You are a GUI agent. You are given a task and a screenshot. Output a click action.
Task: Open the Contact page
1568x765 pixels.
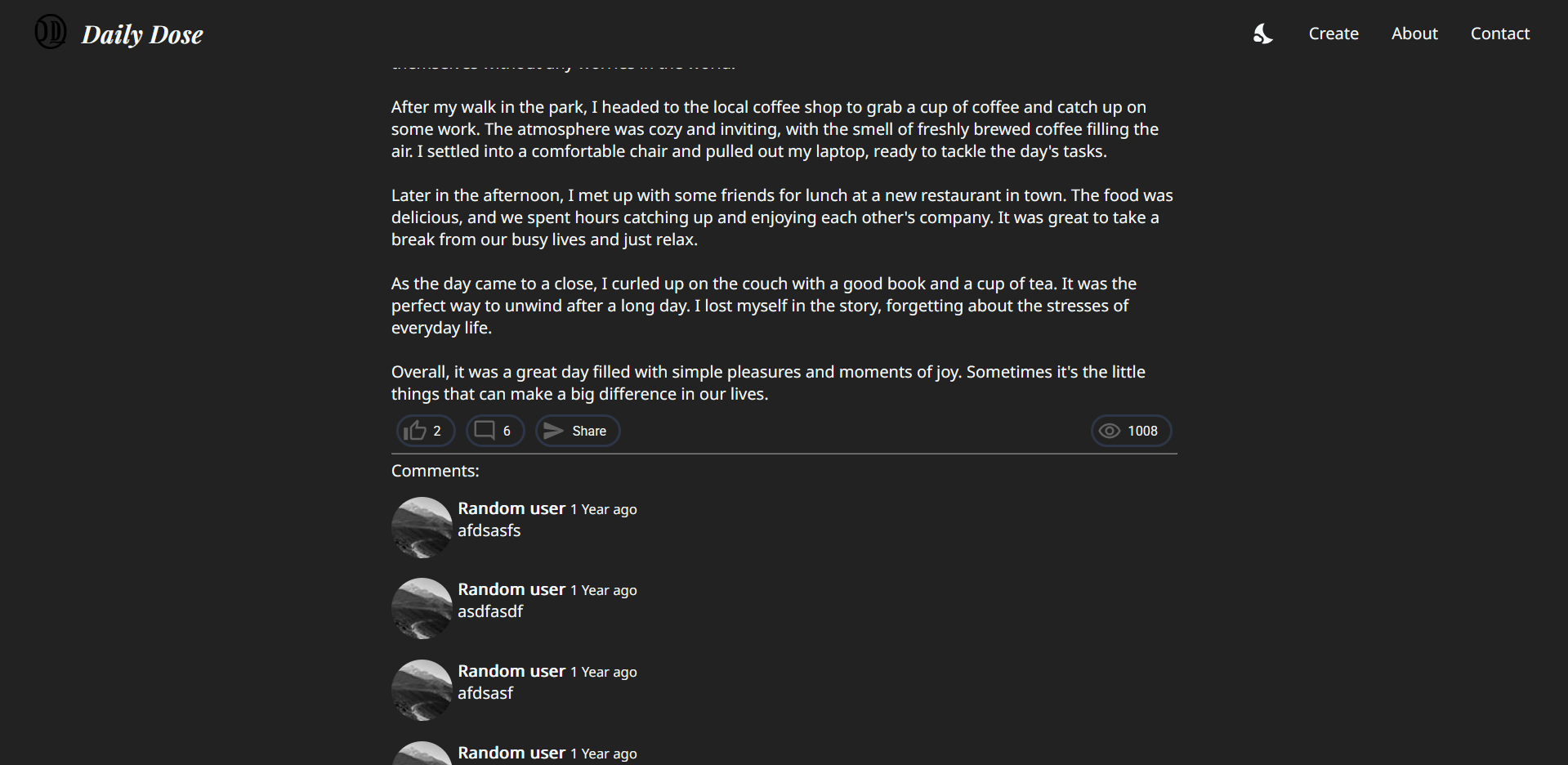coord(1499,34)
